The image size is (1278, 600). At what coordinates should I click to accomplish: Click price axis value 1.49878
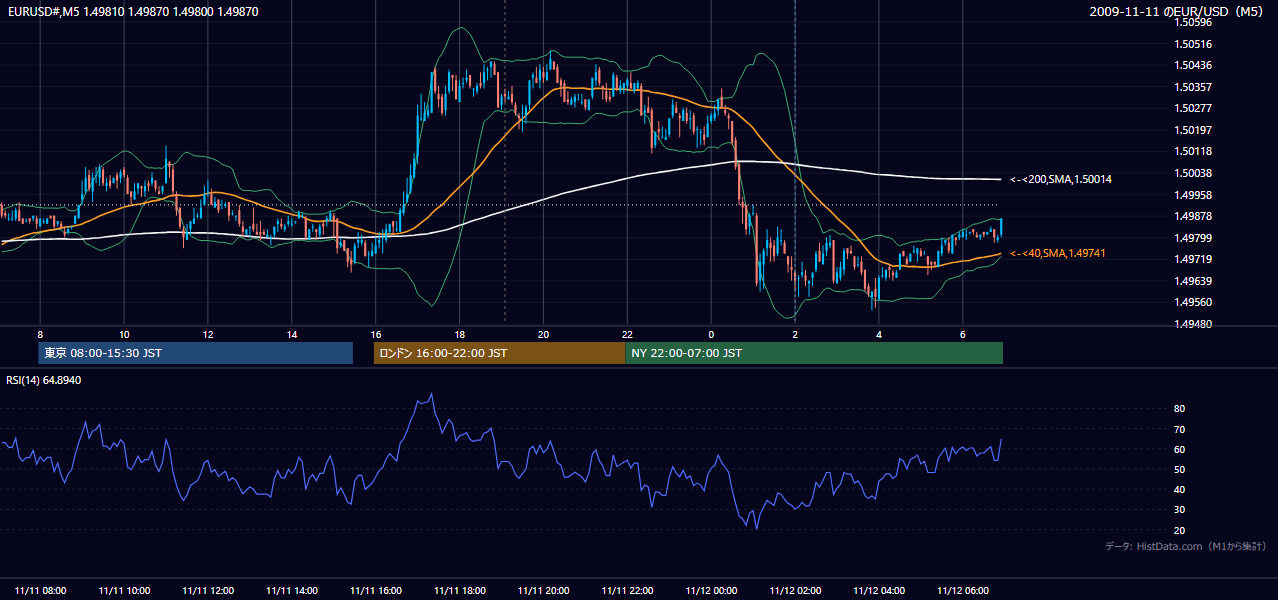tap(1193, 216)
